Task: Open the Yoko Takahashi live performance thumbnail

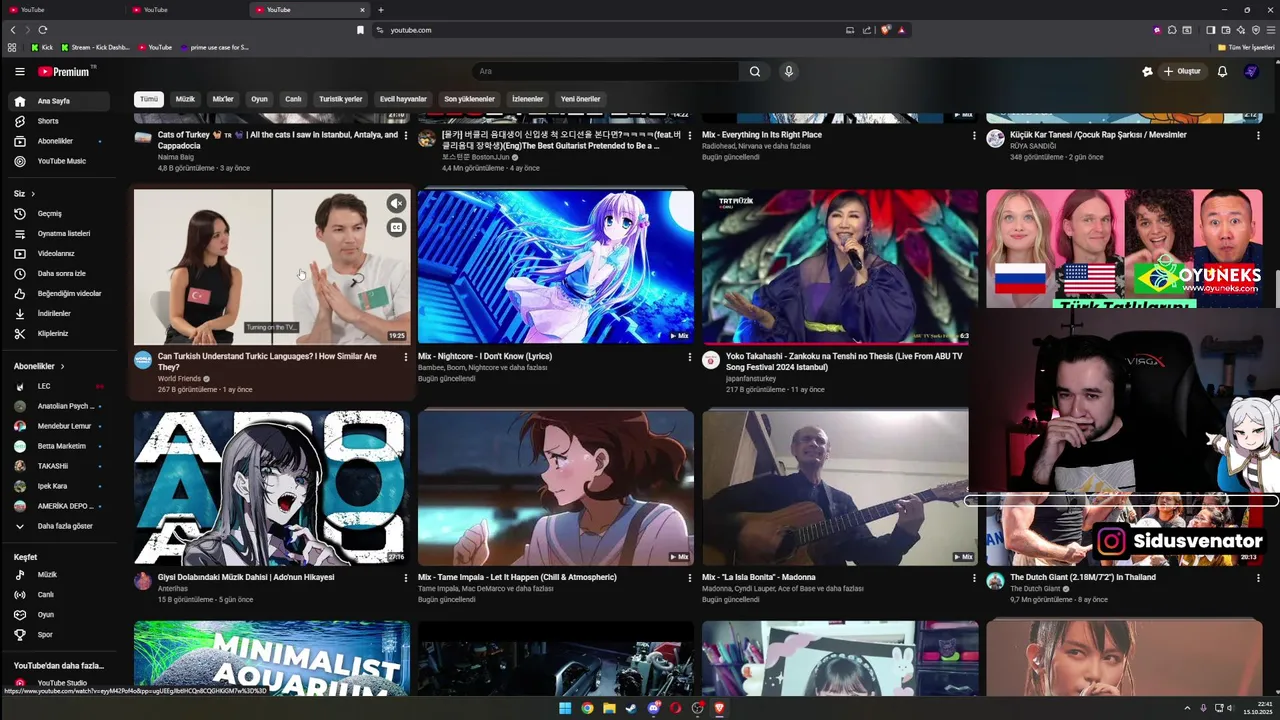Action: pyautogui.click(x=839, y=267)
